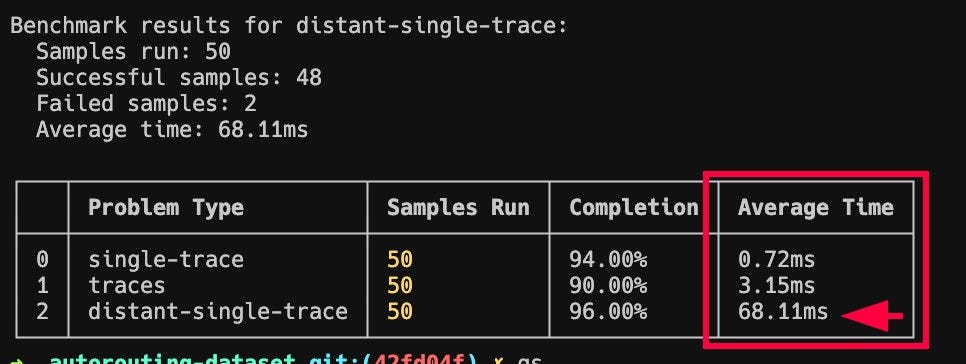Image resolution: width=966 pixels, height=364 pixels.
Task: Click the row index 0 cell
Action: click(x=42, y=259)
